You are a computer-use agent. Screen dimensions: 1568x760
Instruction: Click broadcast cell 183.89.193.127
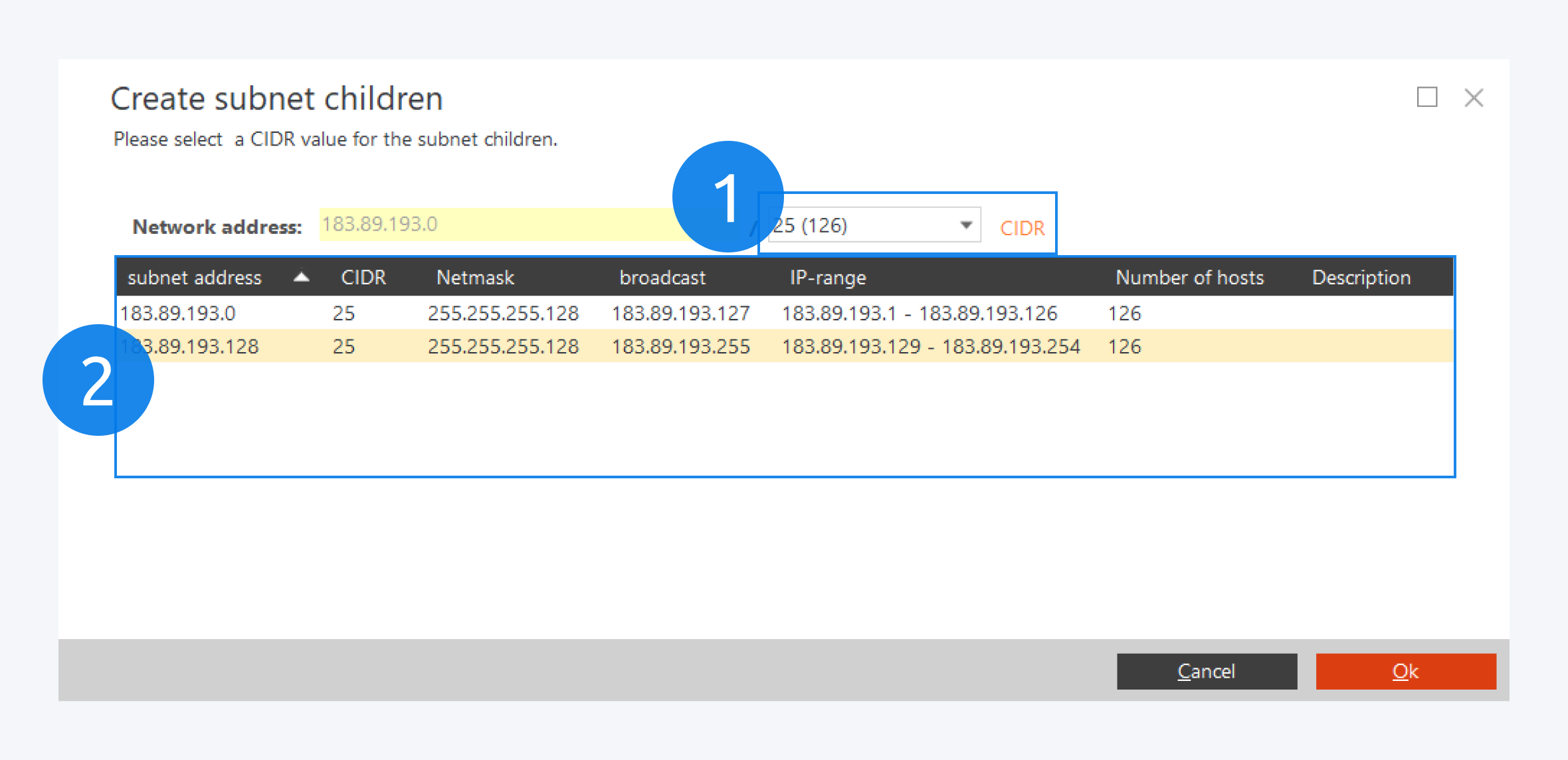point(680,313)
